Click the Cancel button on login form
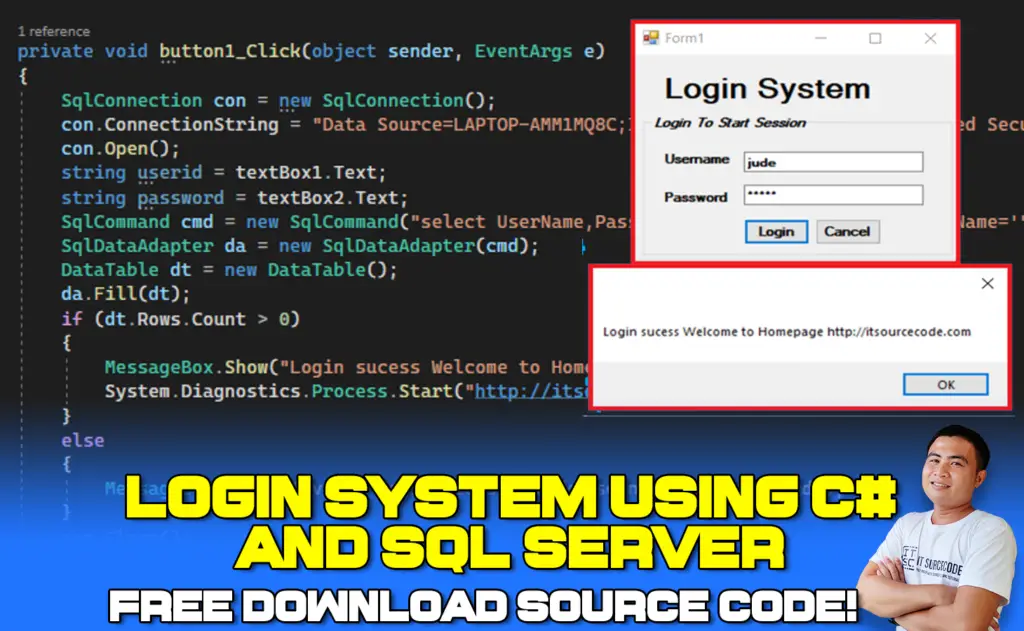The image size is (1024, 631). (x=847, y=231)
